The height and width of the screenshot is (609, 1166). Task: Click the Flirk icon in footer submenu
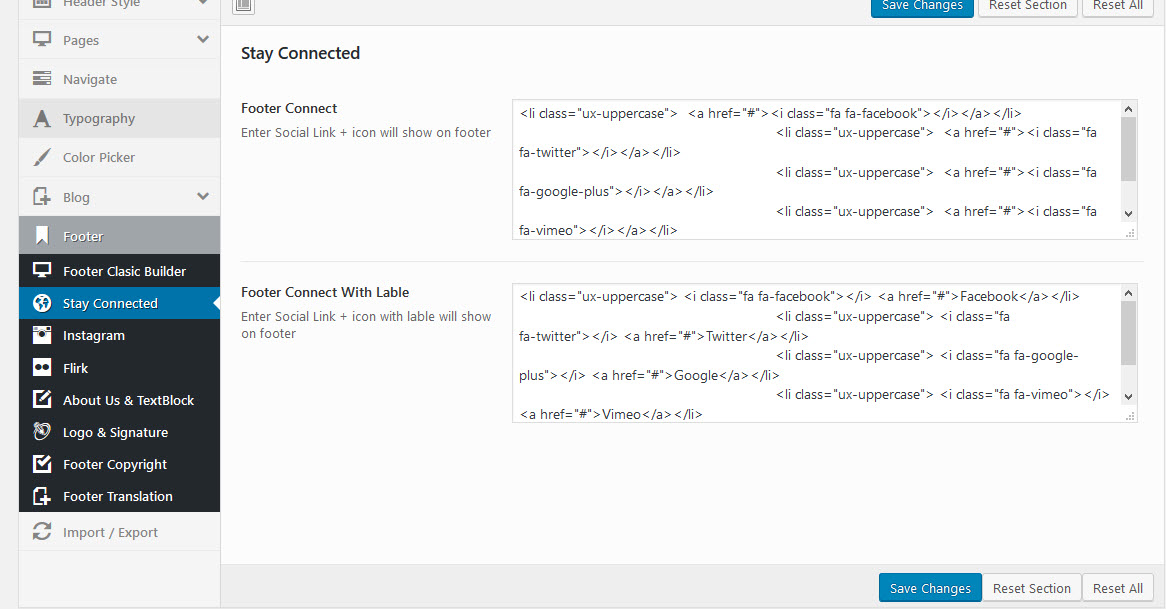pos(42,367)
